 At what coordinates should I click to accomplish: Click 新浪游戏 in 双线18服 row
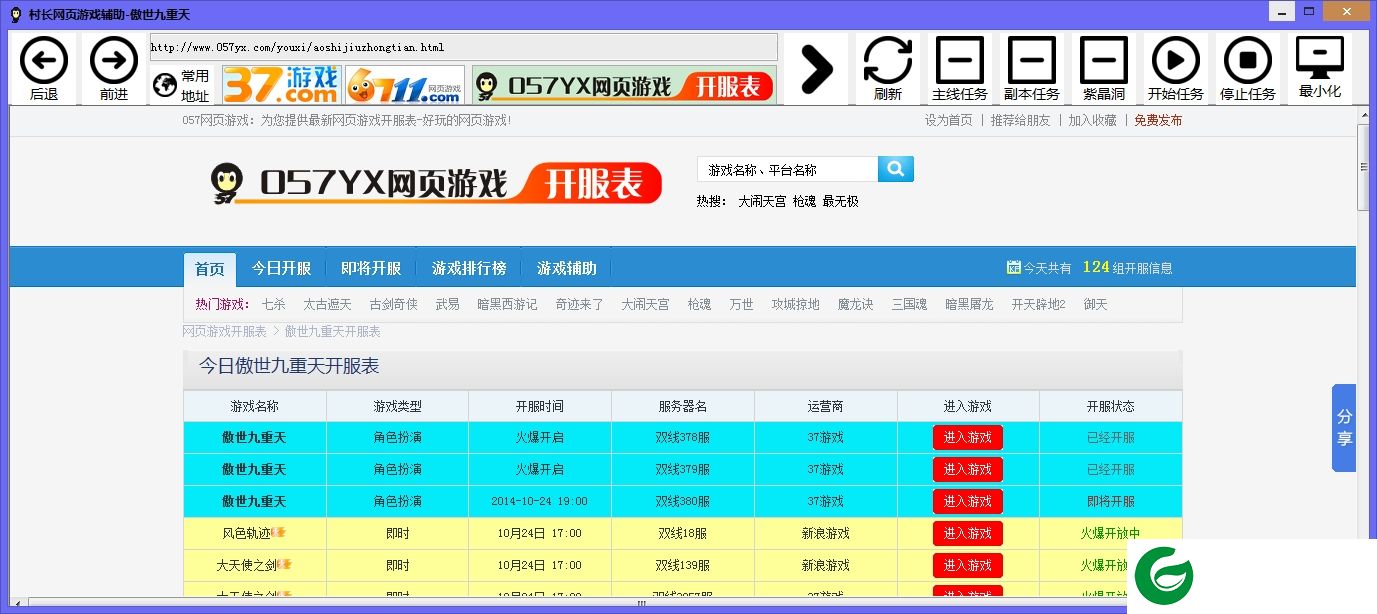pos(826,533)
